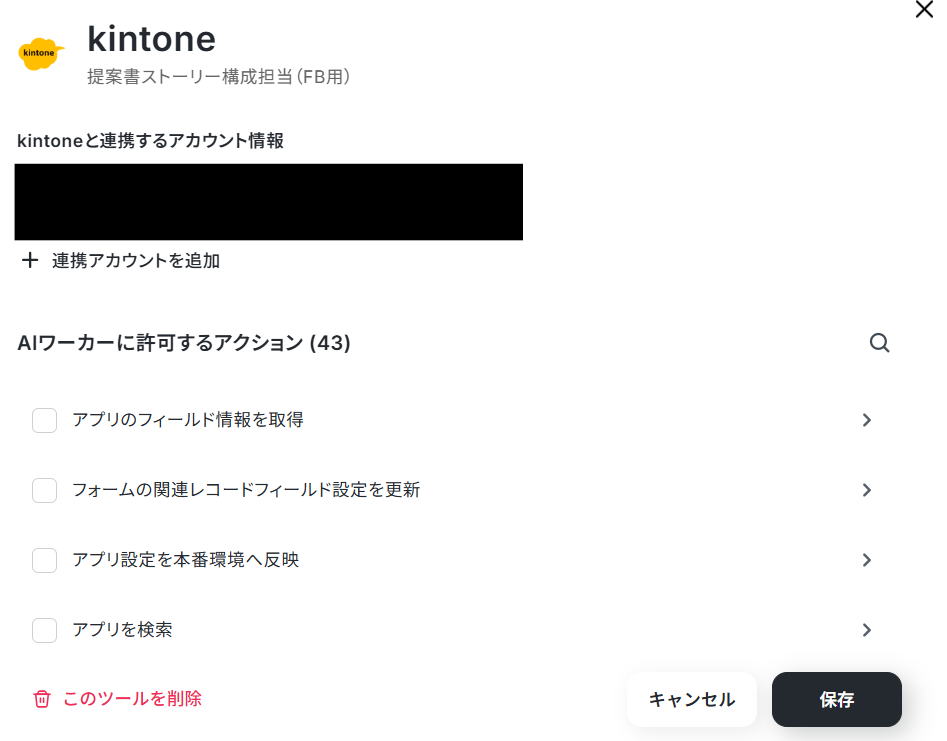Enable フォームの関連レコードフィールド設定を更新 checkbox
This screenshot has width=947, height=741.
[x=45, y=490]
